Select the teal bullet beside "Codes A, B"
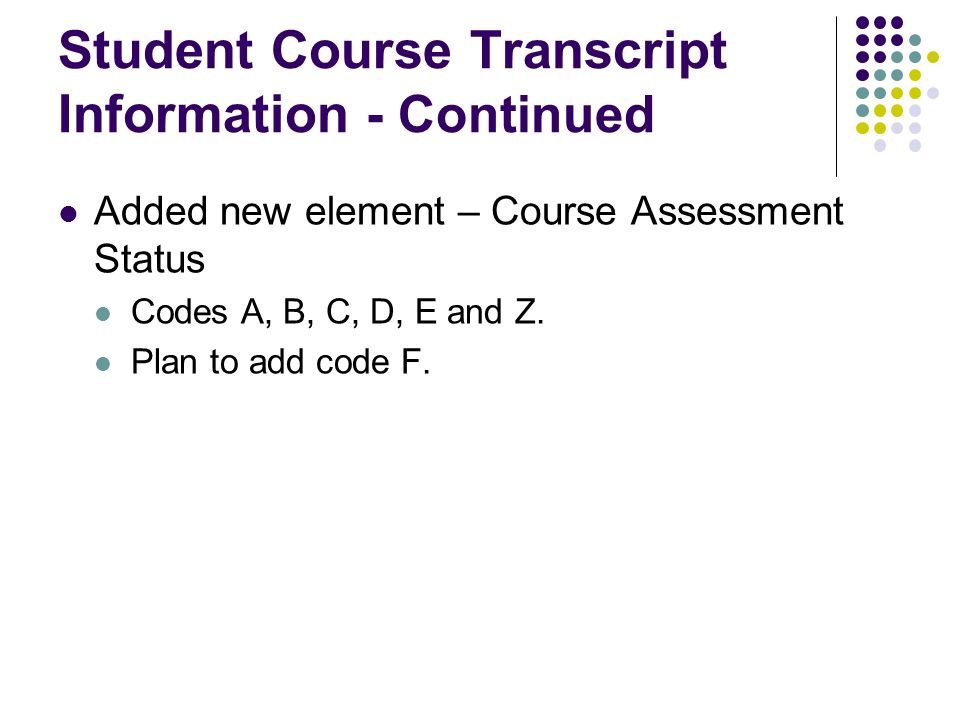The width and height of the screenshot is (960, 720). point(103,315)
